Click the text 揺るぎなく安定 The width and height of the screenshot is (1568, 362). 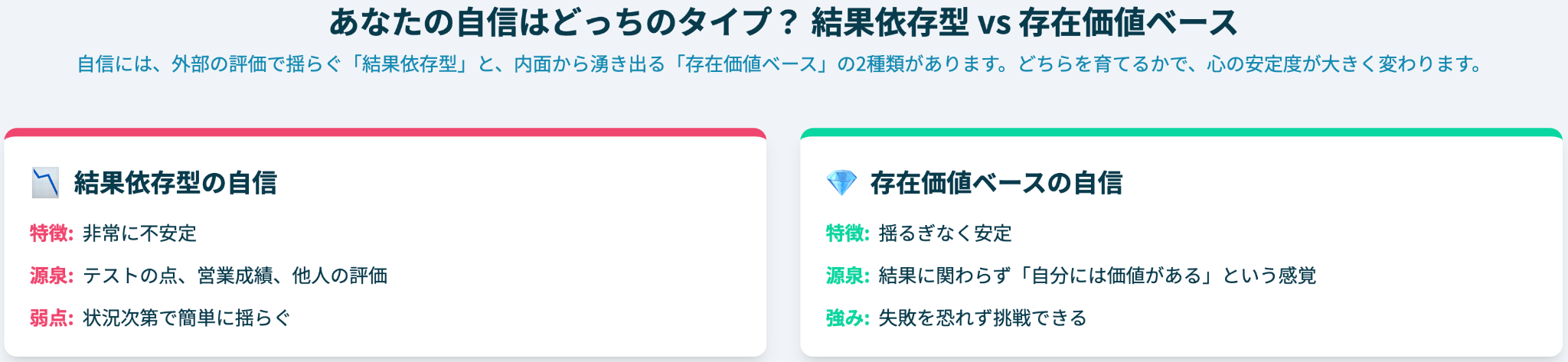(x=945, y=233)
